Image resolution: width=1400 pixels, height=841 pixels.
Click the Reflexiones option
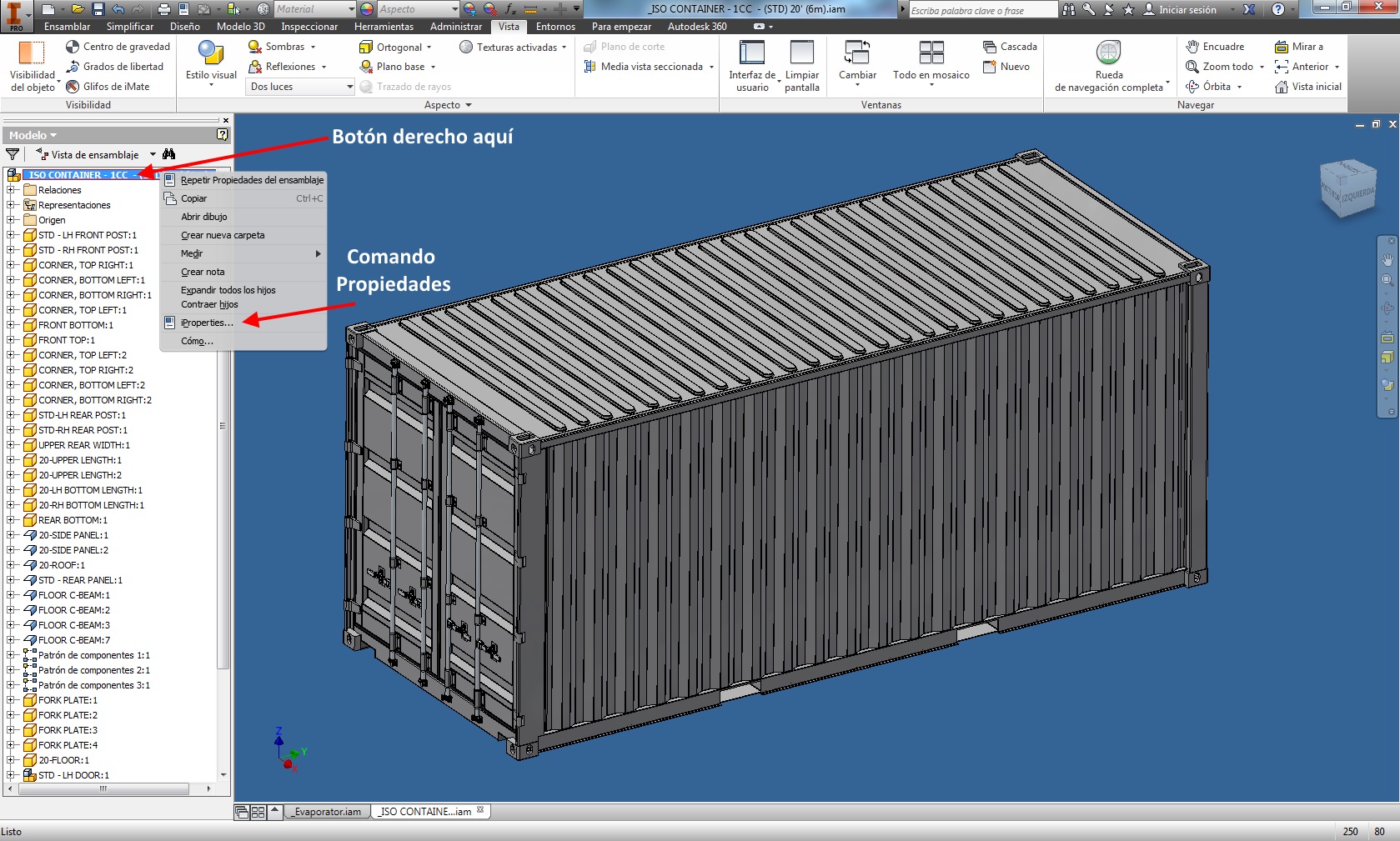point(288,67)
